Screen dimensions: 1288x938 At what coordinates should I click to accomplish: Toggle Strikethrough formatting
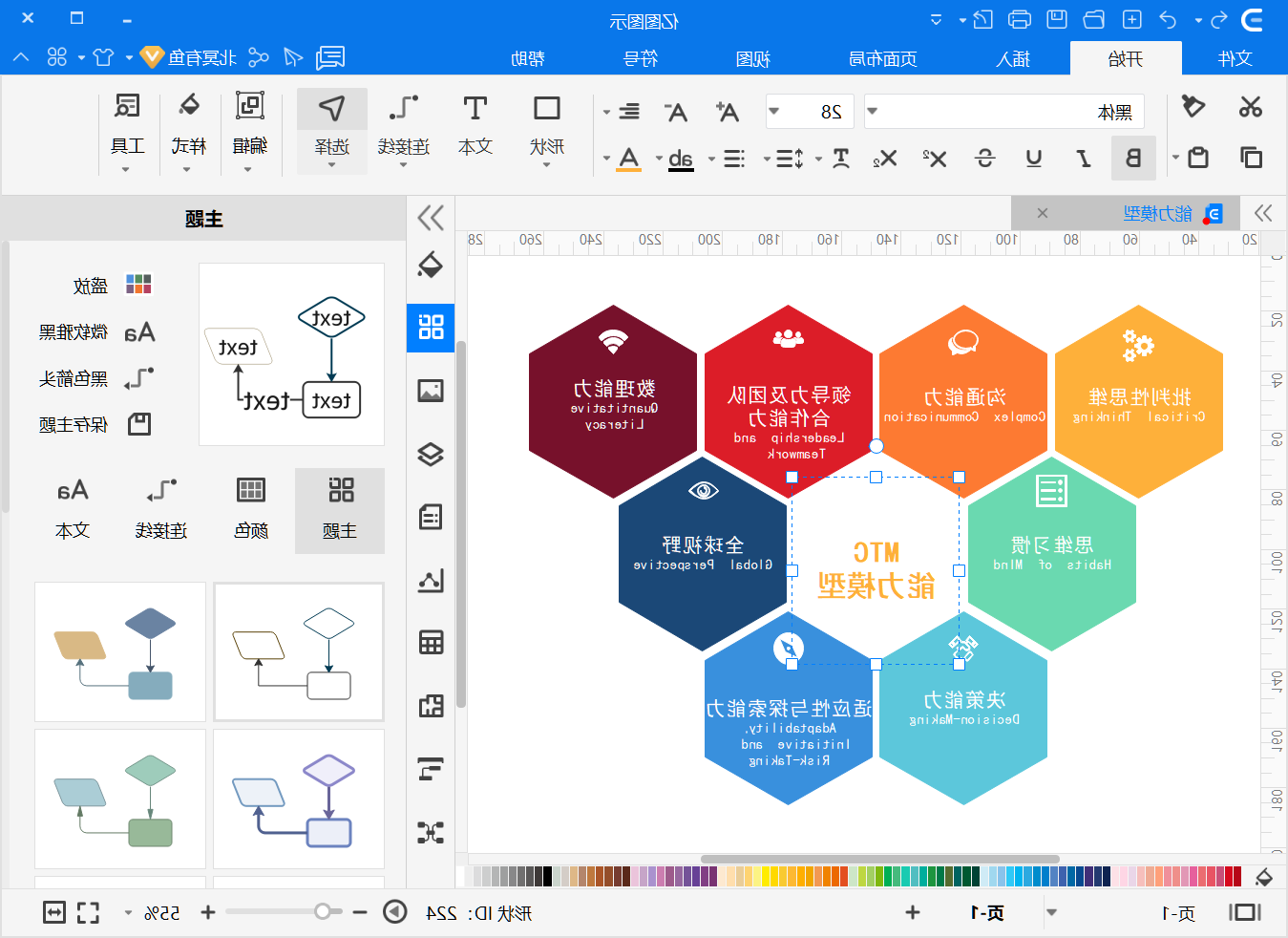click(984, 158)
